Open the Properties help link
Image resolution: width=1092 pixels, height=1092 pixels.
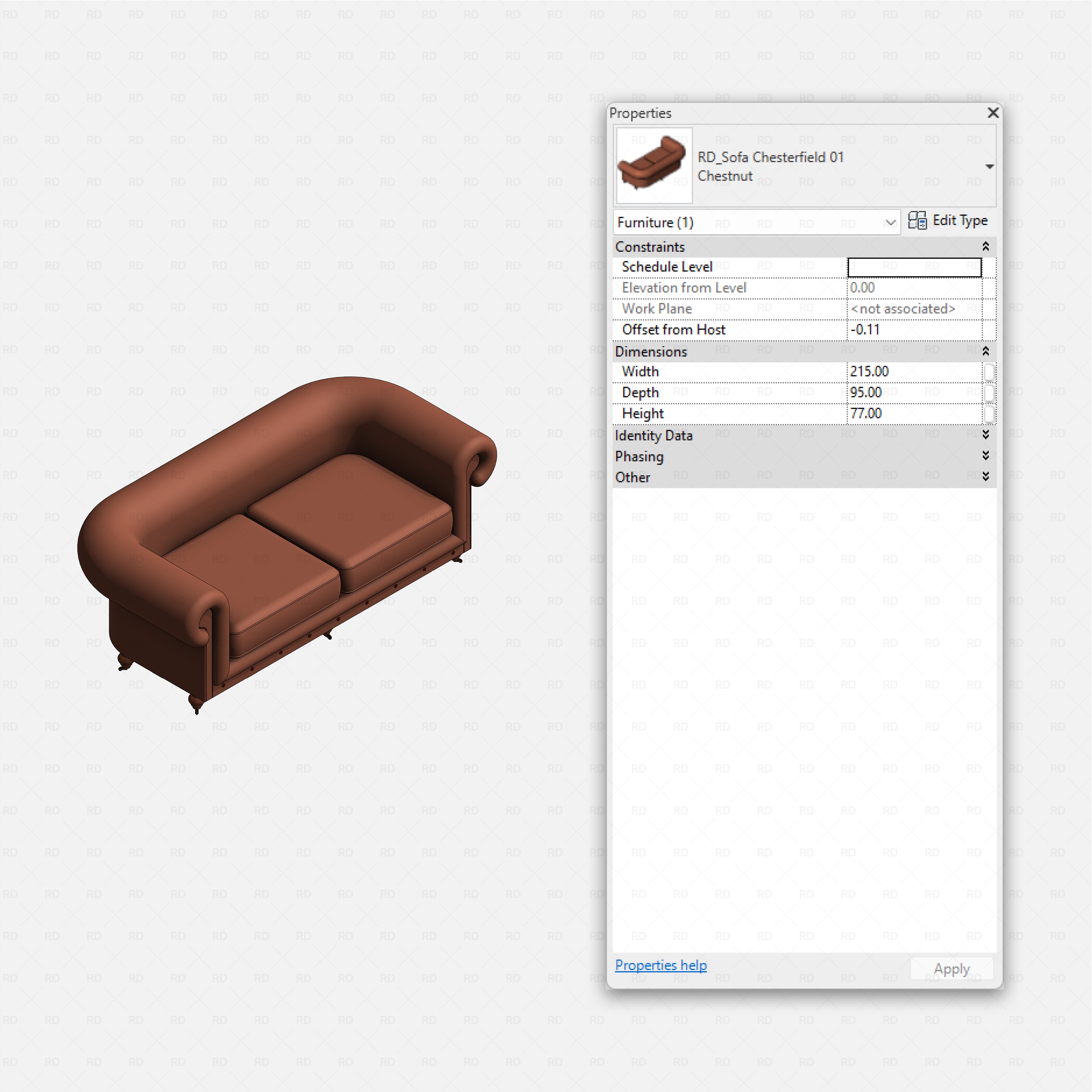pos(661,965)
